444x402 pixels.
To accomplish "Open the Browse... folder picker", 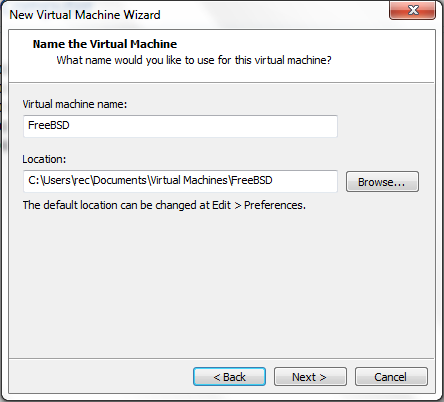I will (x=382, y=182).
